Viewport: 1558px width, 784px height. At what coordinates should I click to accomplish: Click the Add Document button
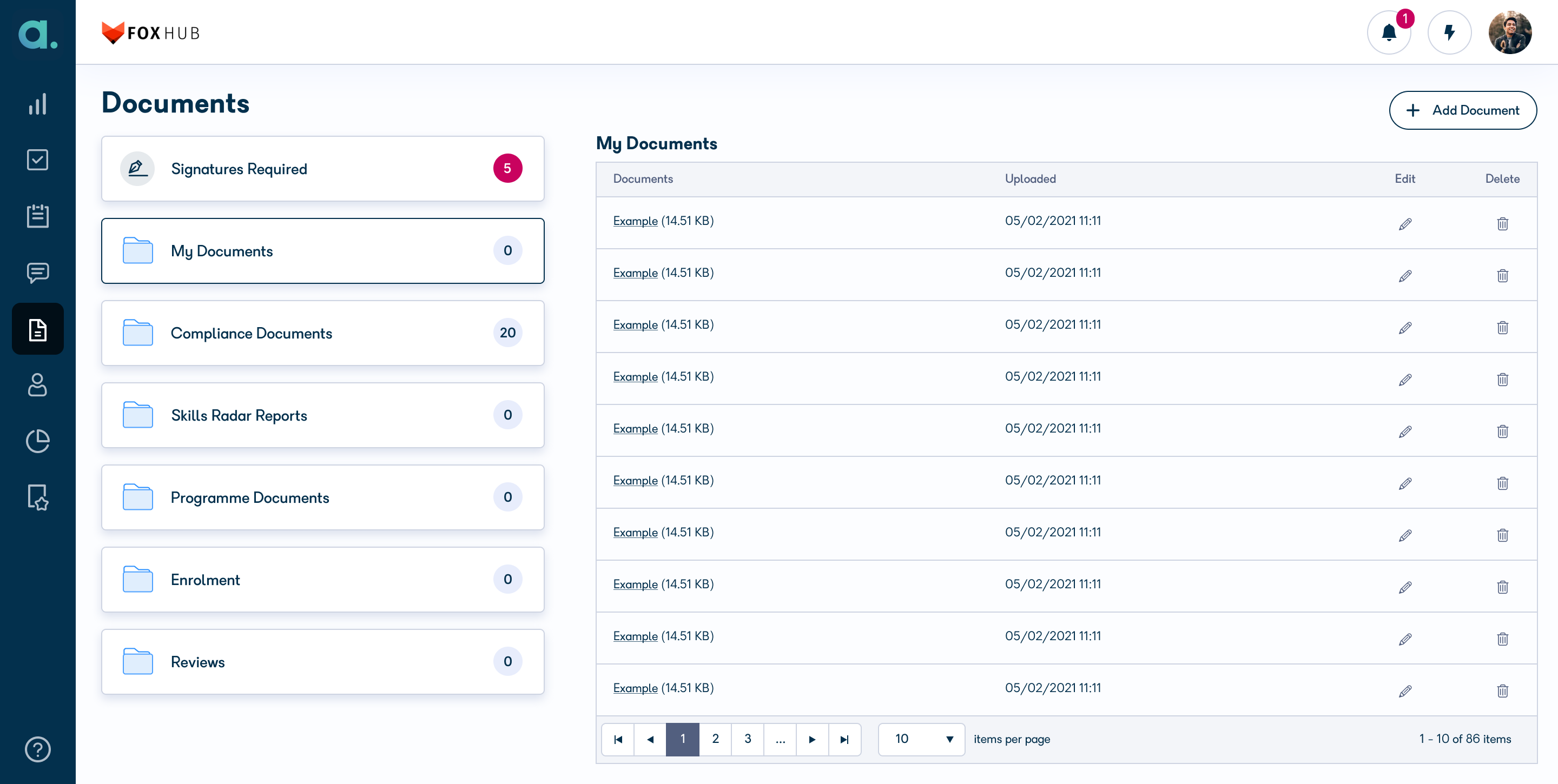point(1462,110)
